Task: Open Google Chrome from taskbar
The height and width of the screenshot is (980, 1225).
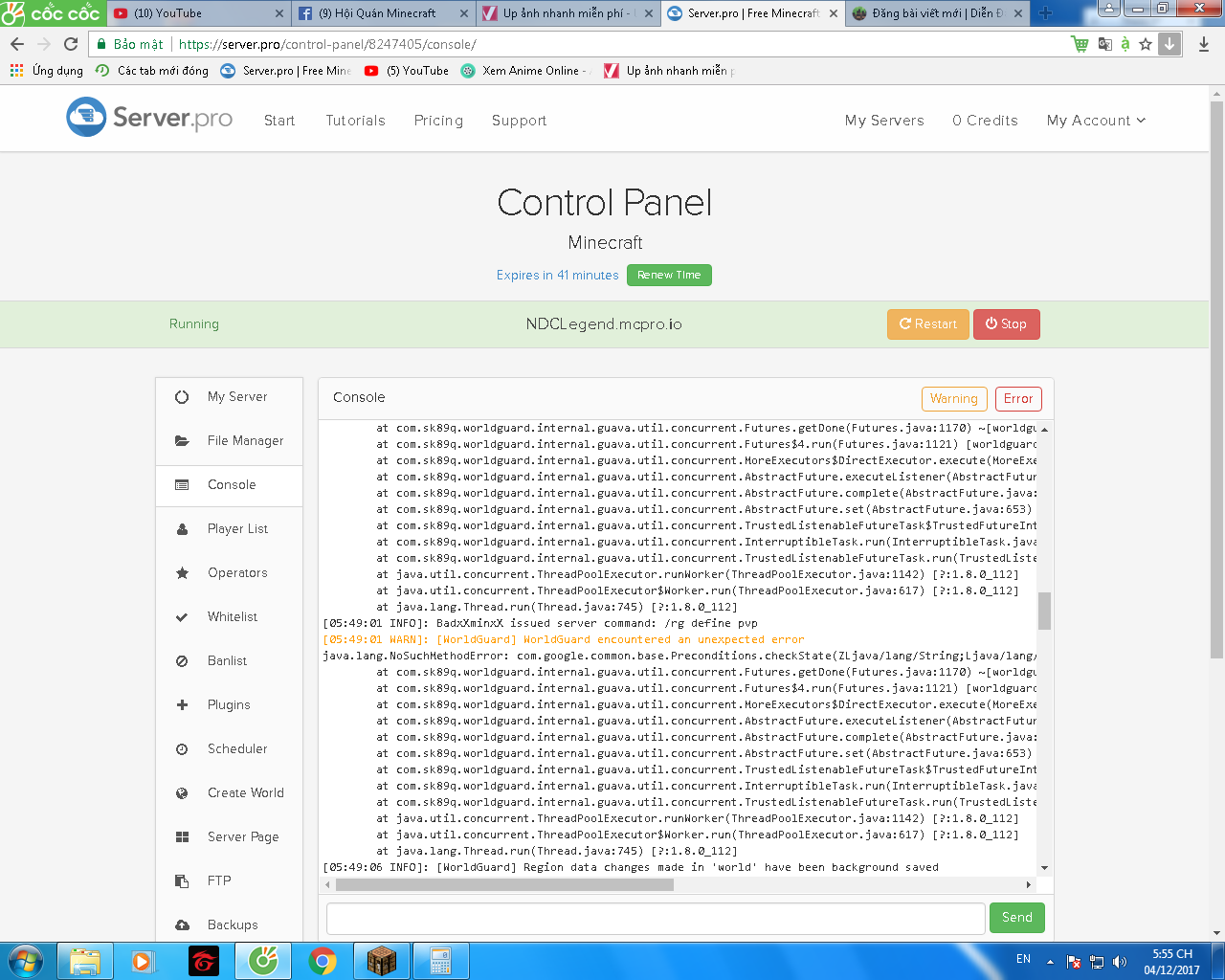Action: tap(323, 961)
